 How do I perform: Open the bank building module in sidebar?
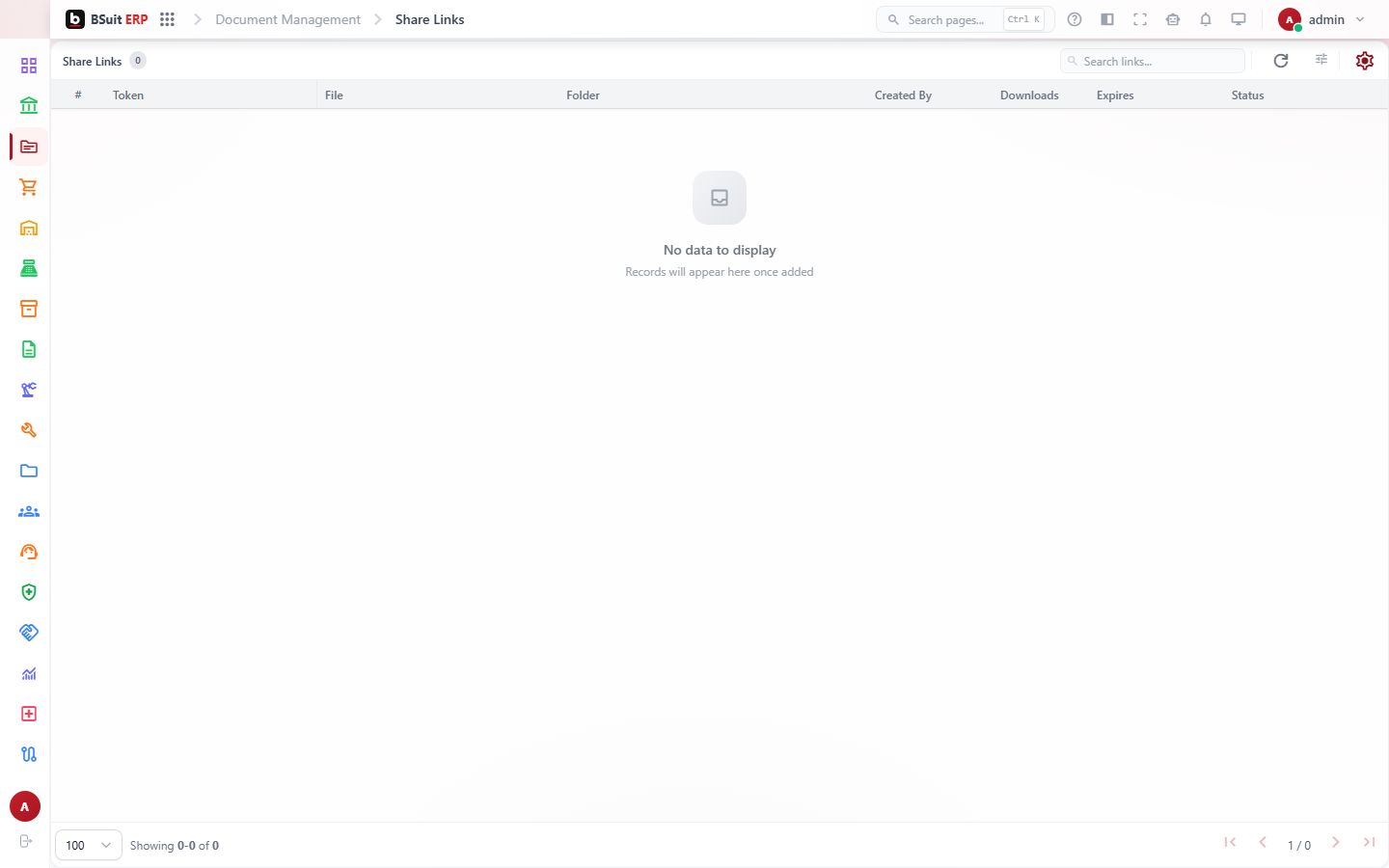pyautogui.click(x=29, y=106)
